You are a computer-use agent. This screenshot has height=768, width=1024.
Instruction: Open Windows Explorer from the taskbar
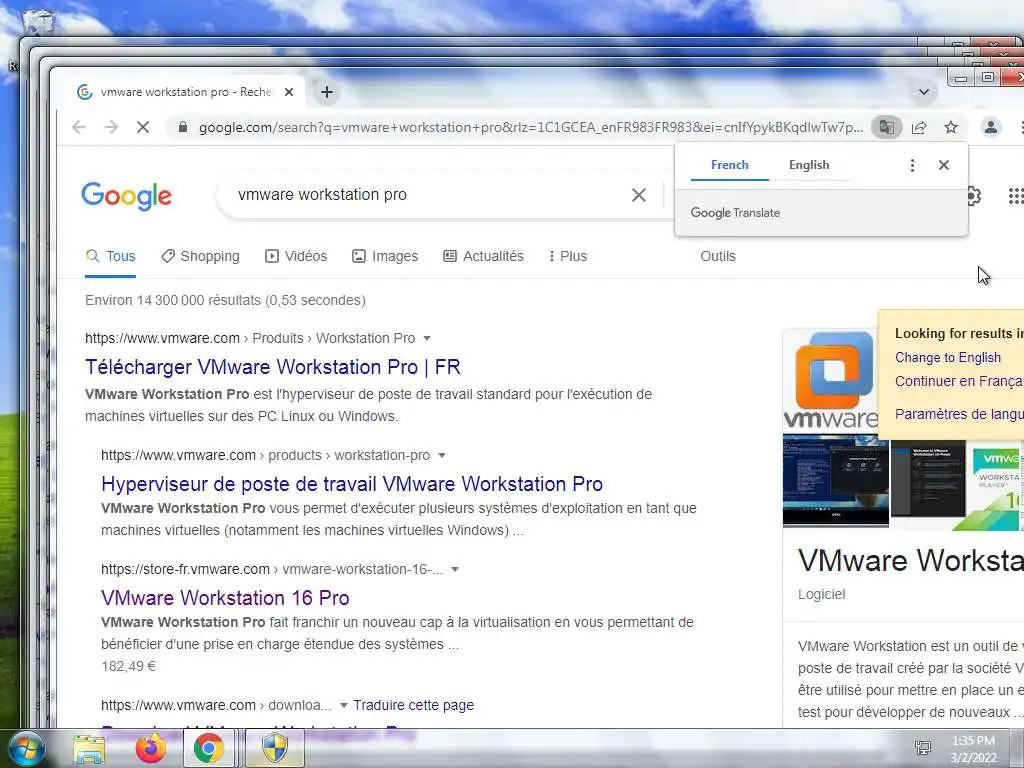[x=89, y=748]
